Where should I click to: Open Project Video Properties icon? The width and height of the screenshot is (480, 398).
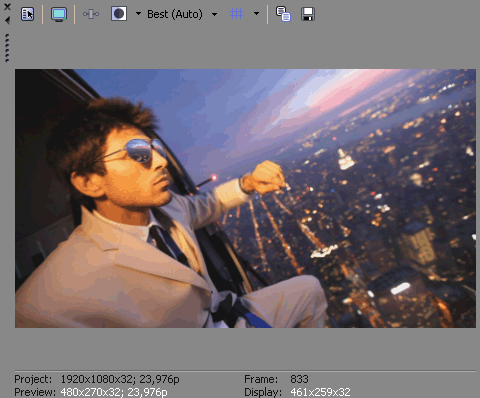(x=27, y=14)
